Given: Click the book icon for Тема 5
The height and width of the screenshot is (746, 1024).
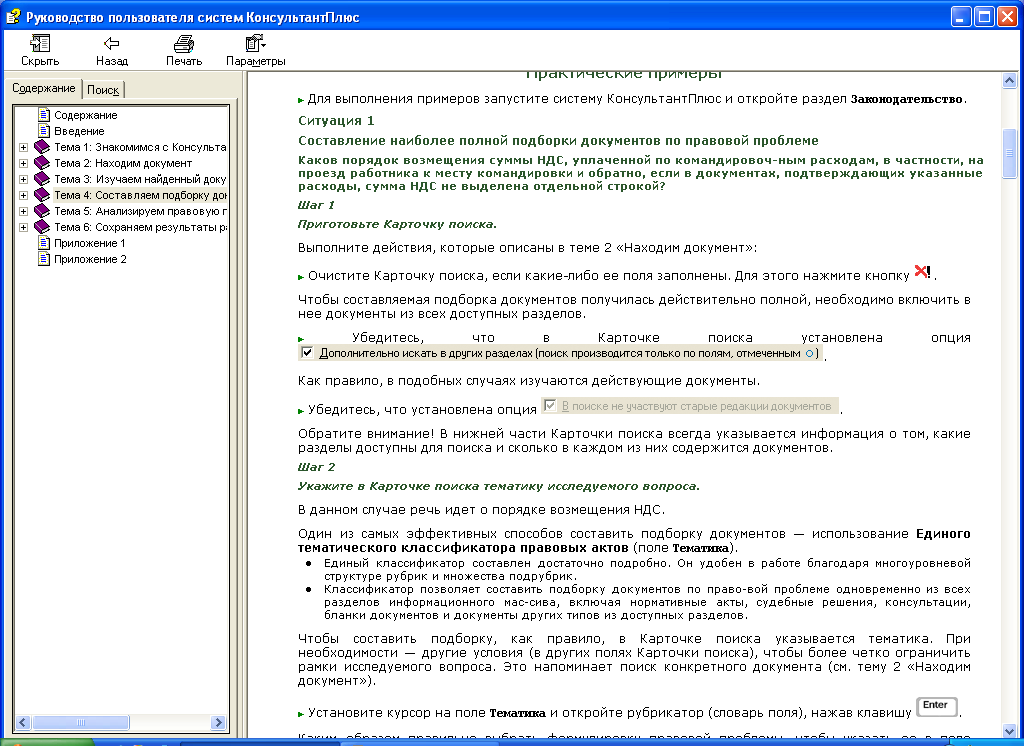Looking at the screenshot, I should tap(42, 211).
